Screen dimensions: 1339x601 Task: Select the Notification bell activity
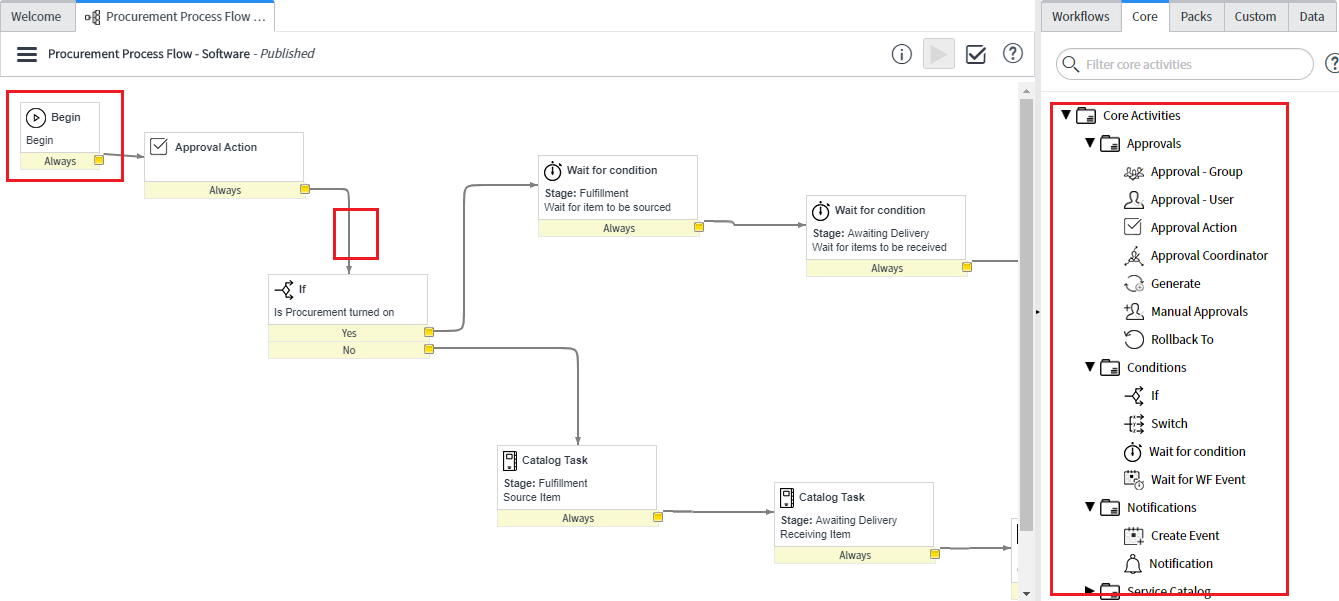[1180, 564]
